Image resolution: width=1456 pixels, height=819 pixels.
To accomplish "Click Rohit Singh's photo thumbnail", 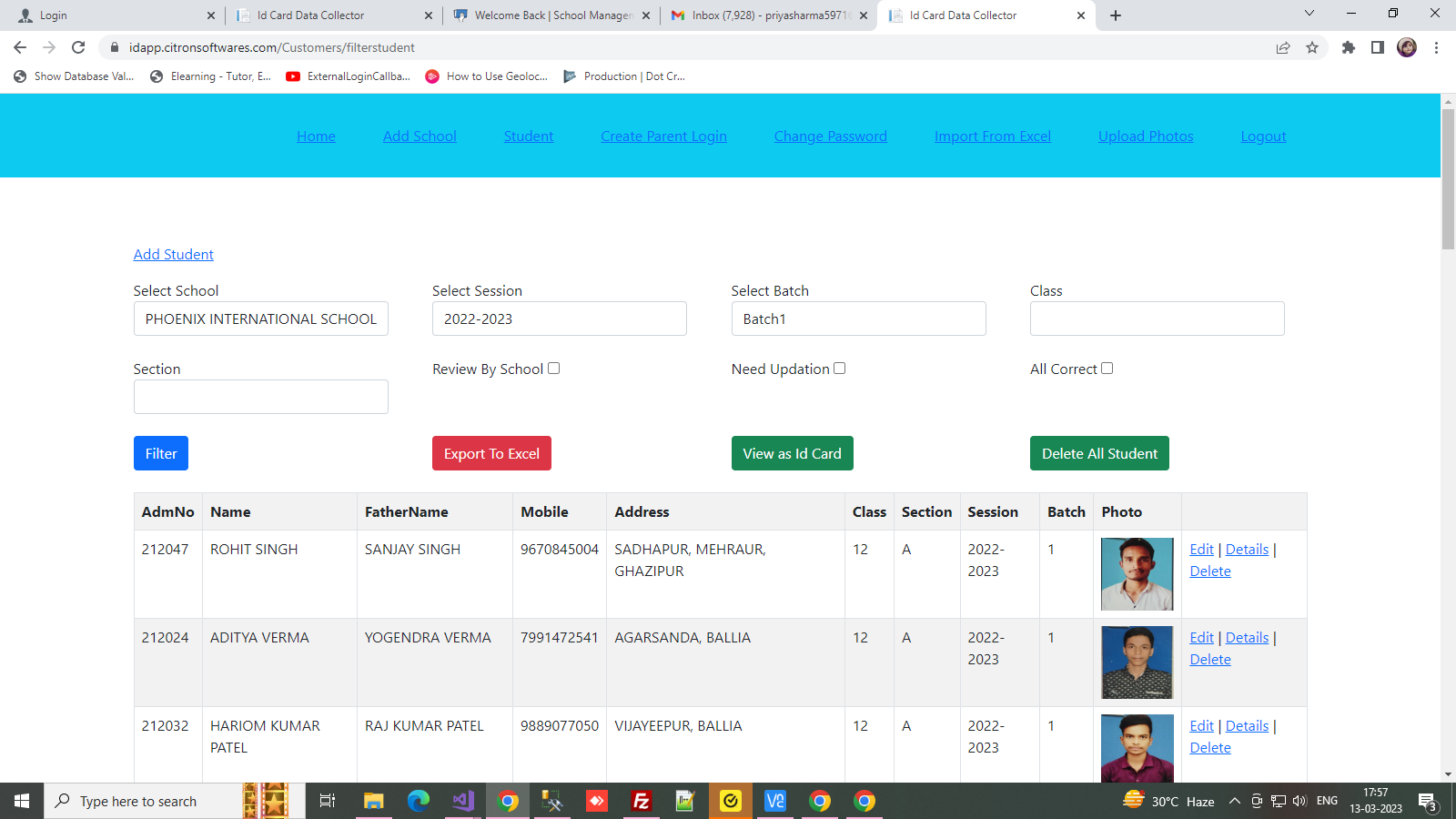I will (1137, 573).
